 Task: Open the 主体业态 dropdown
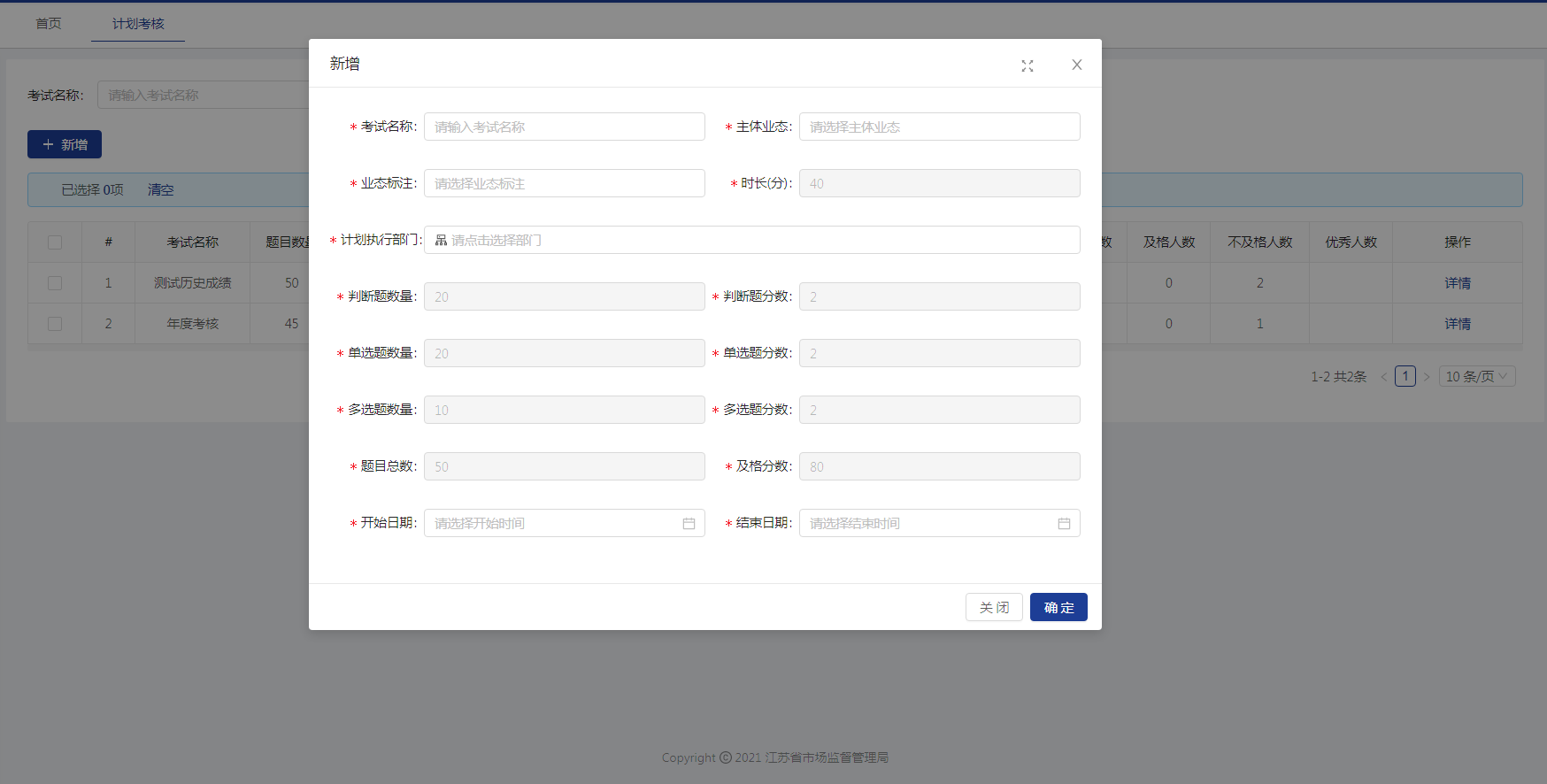pyautogui.click(x=939, y=127)
